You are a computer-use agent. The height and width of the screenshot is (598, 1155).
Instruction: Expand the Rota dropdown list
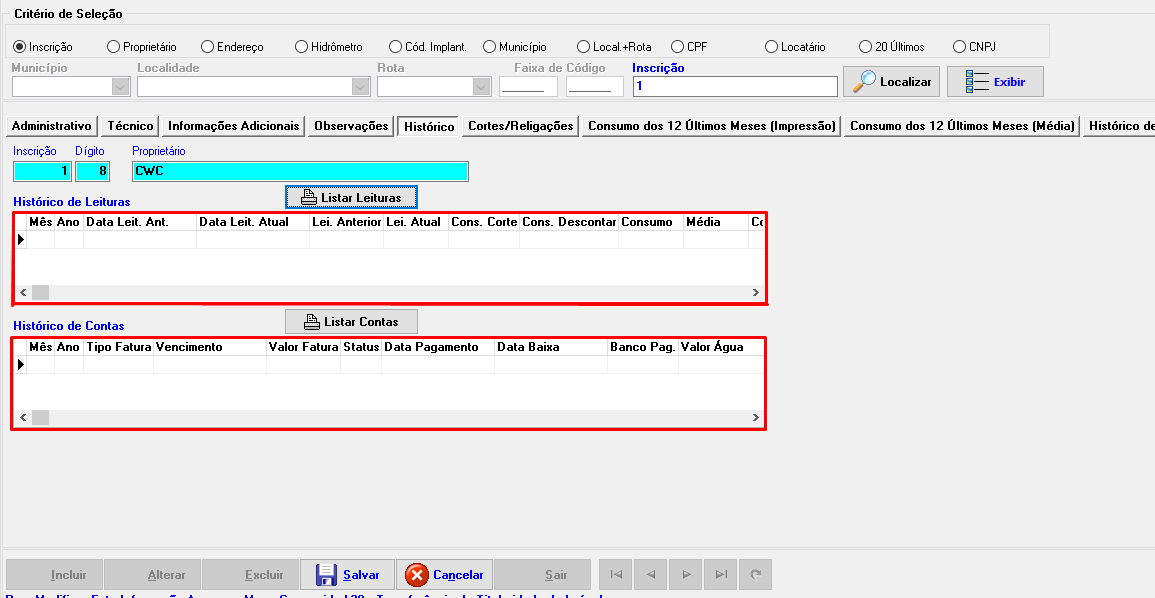click(x=481, y=87)
